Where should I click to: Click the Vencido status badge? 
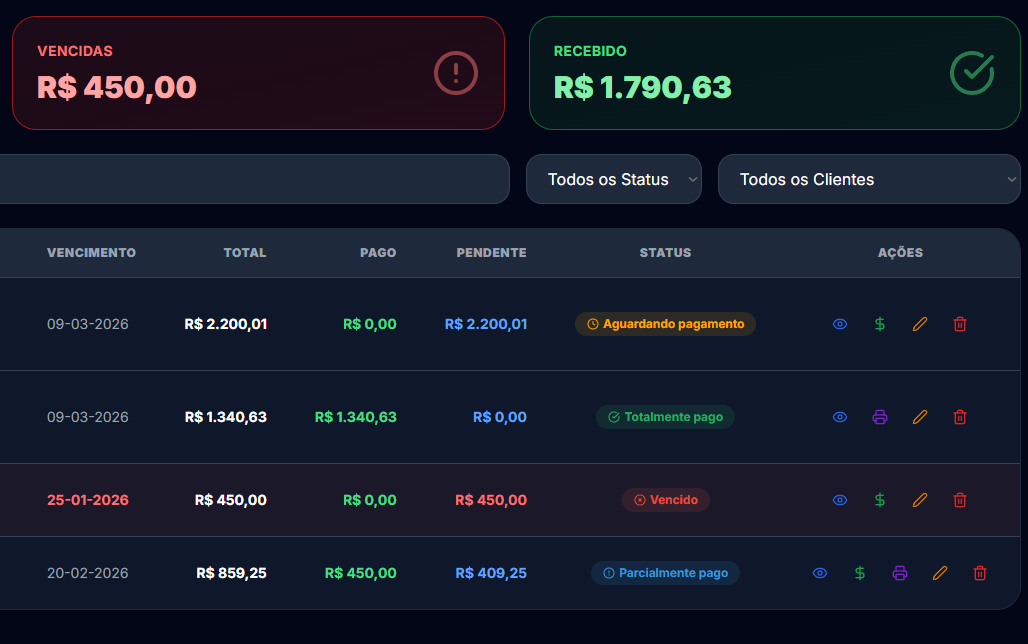pyautogui.click(x=665, y=500)
